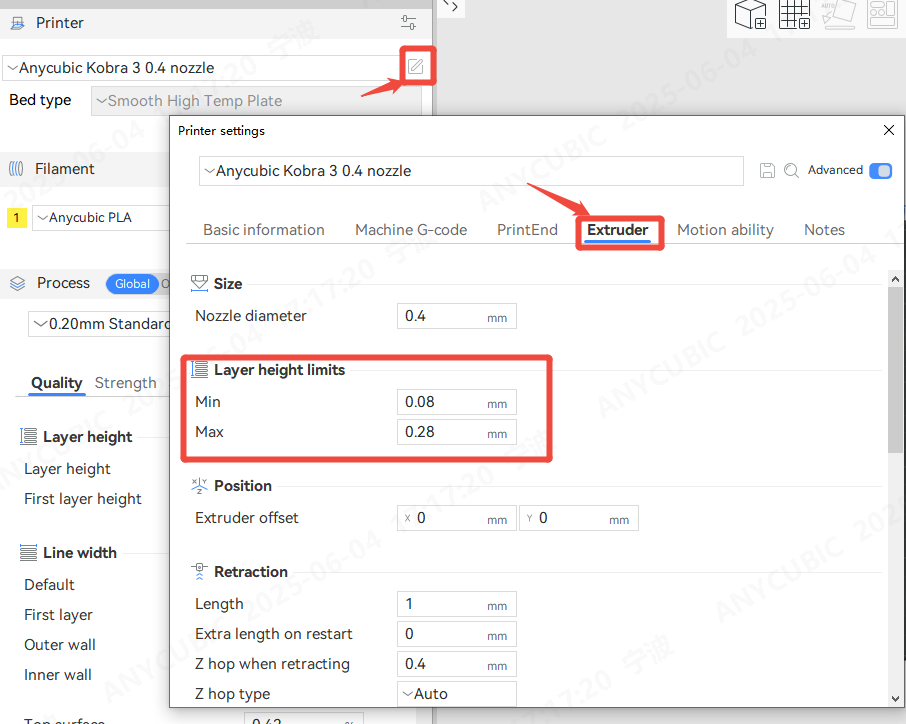The width and height of the screenshot is (906, 724).
Task: Click the sidebar collapse arrows icon
Action: click(x=451, y=6)
